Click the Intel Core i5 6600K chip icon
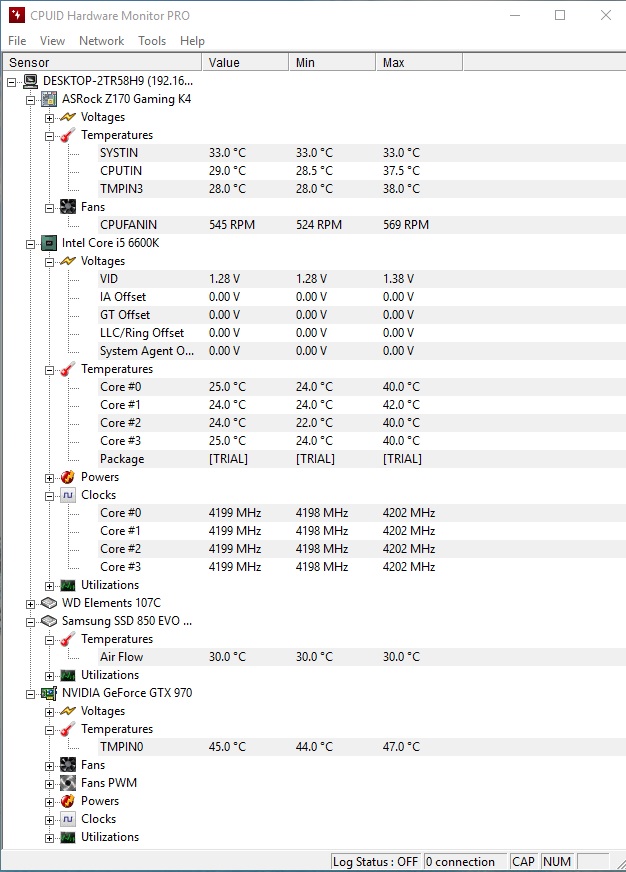626x872 pixels. (x=49, y=243)
